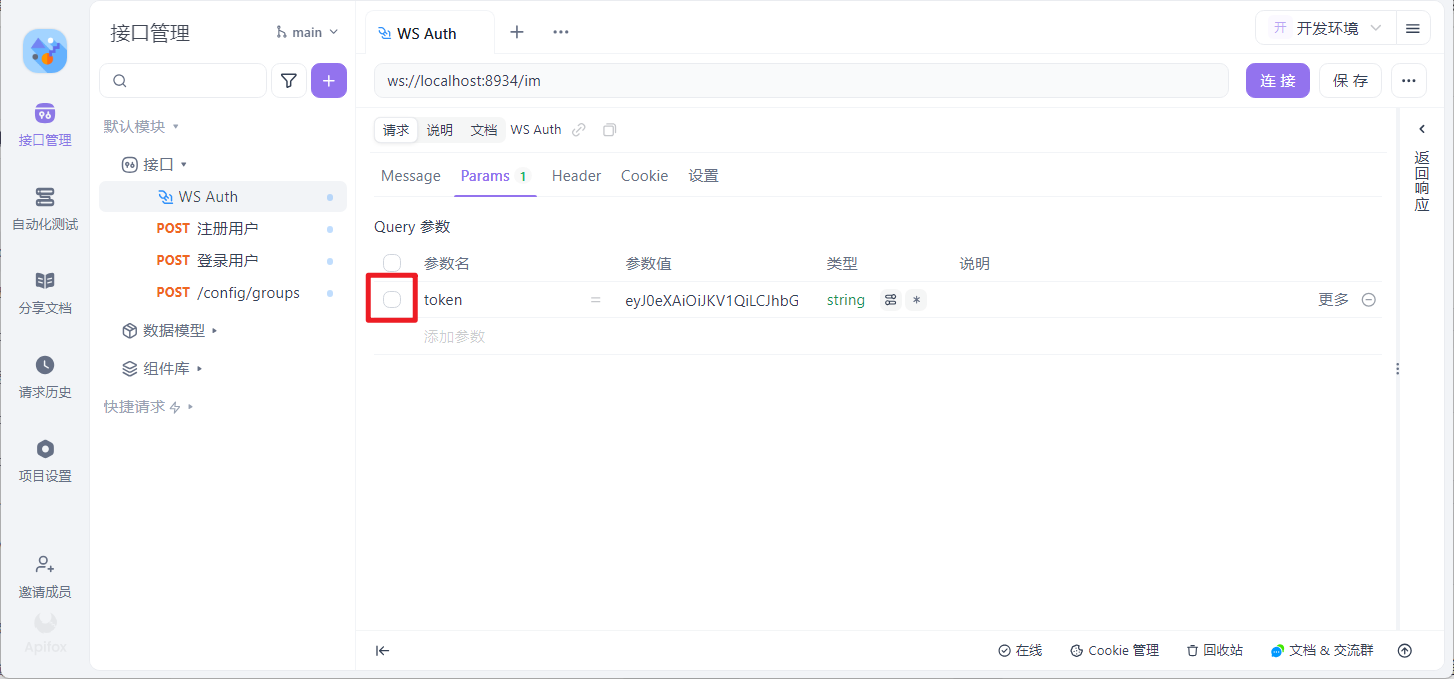Open the 分享文档 sidebar section

pos(45,293)
